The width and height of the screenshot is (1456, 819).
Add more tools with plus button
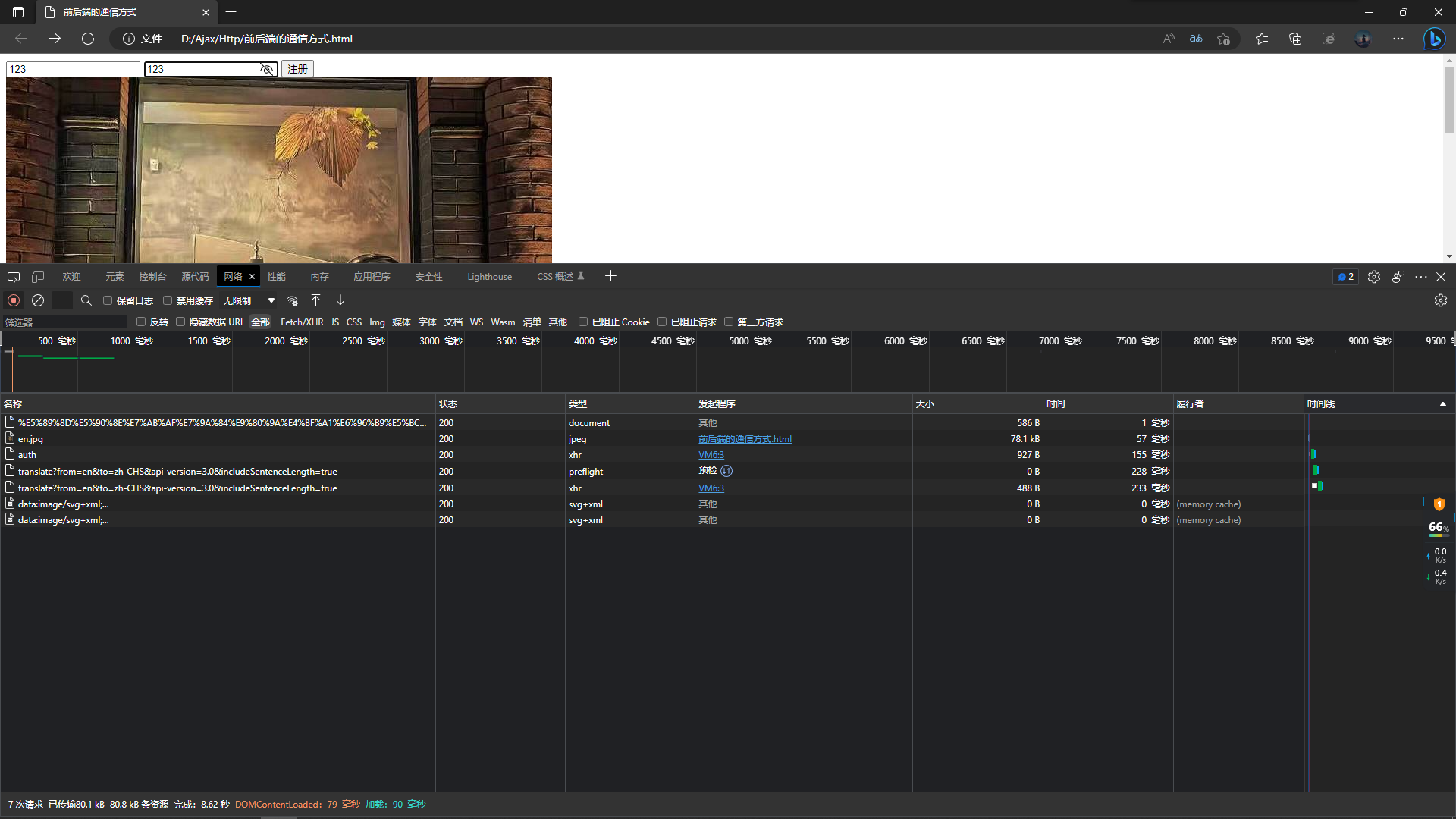click(x=610, y=276)
